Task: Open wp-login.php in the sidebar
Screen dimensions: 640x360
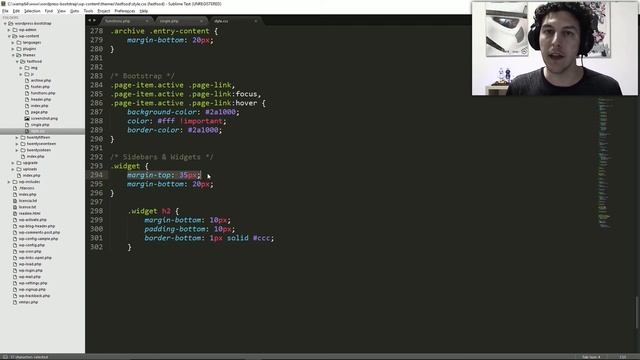Action: (30, 270)
